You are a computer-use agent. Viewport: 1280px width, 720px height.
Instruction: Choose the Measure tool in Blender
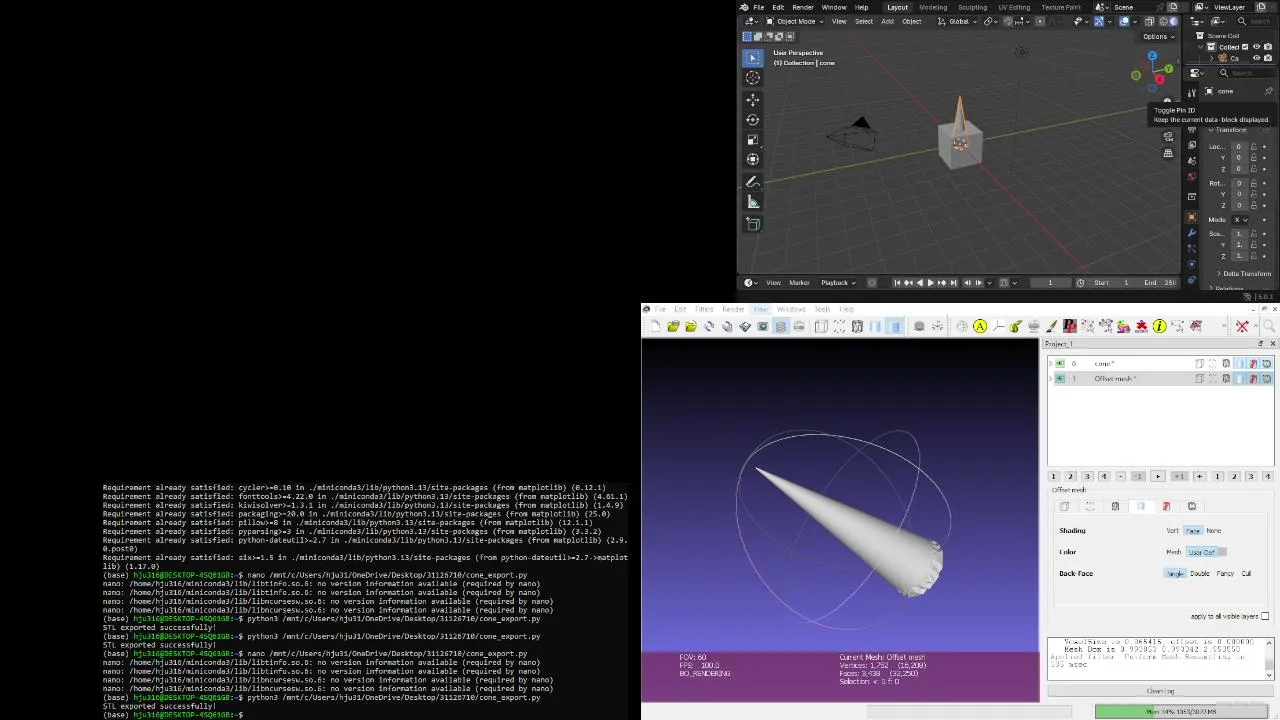pyautogui.click(x=753, y=202)
